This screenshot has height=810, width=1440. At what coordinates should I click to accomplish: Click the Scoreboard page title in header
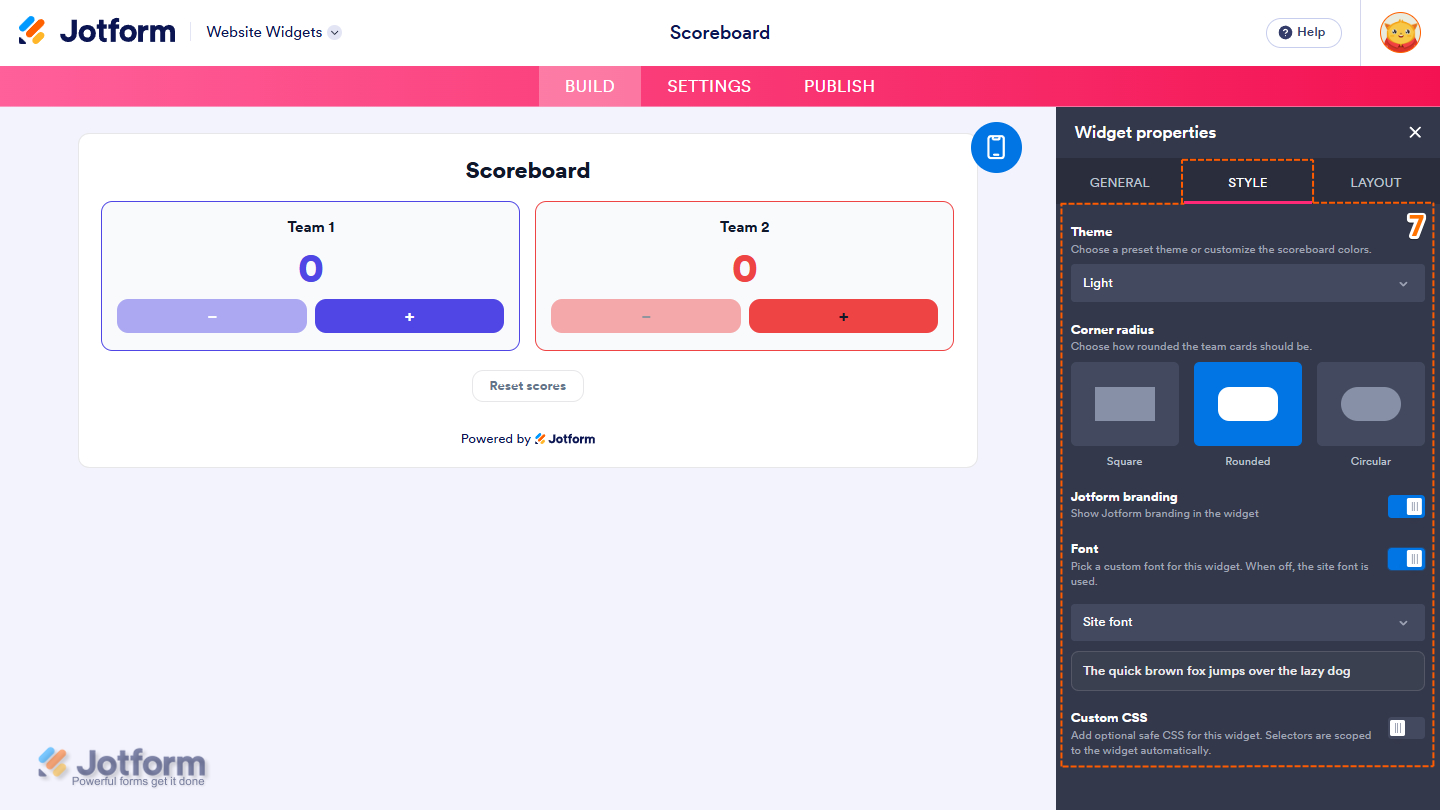(x=720, y=32)
